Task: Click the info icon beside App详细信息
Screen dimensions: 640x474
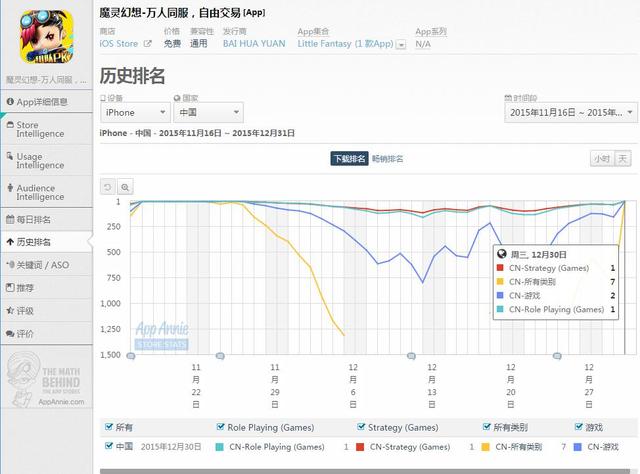Action: pyautogui.click(x=10, y=101)
